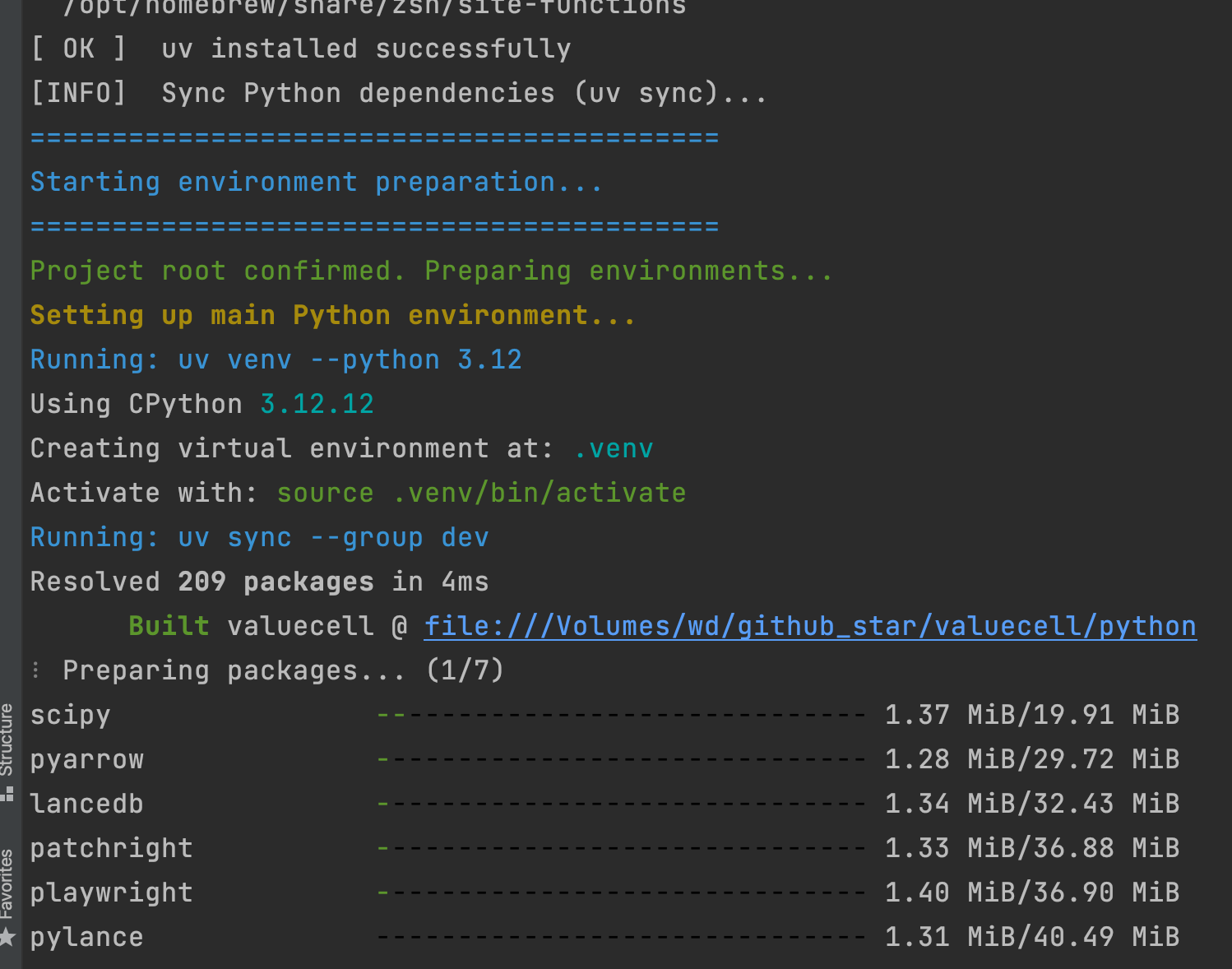Click the Structure tool window icon

click(x=7, y=794)
